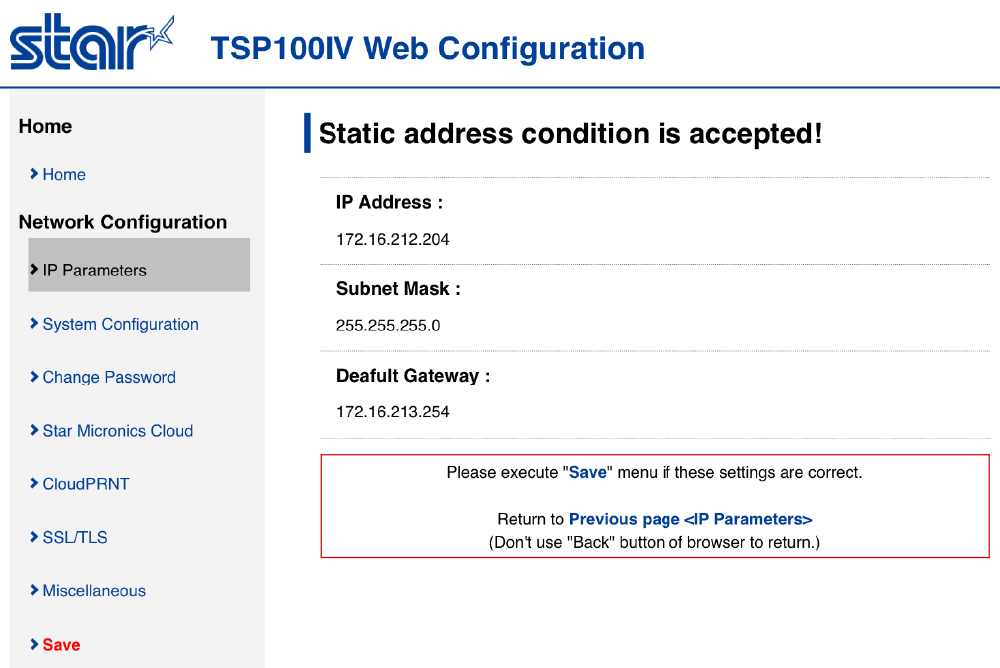Viewport: 1000px width, 668px height.
Task: Click chevron icon beside red Save
Action: coord(35,645)
